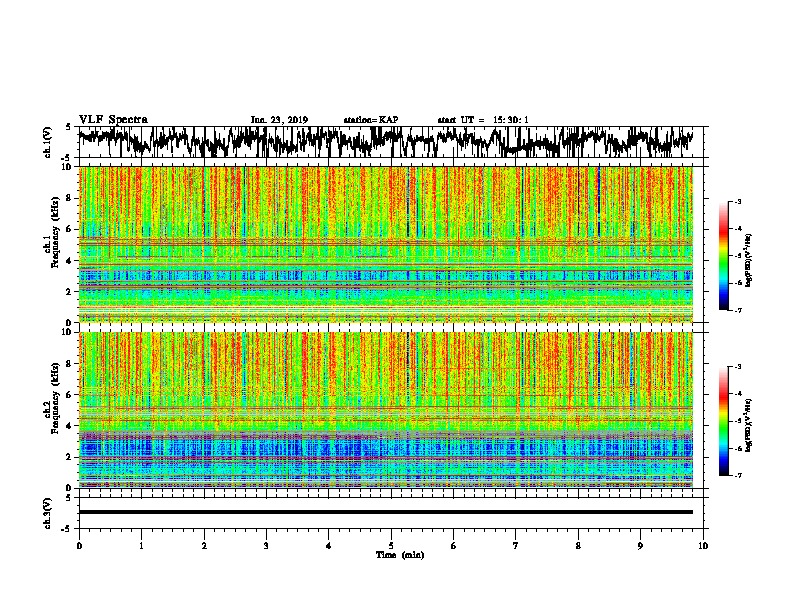Click the ch.2 frequency axis "6" tick label
This screenshot has width=792, height=612.
69,395
